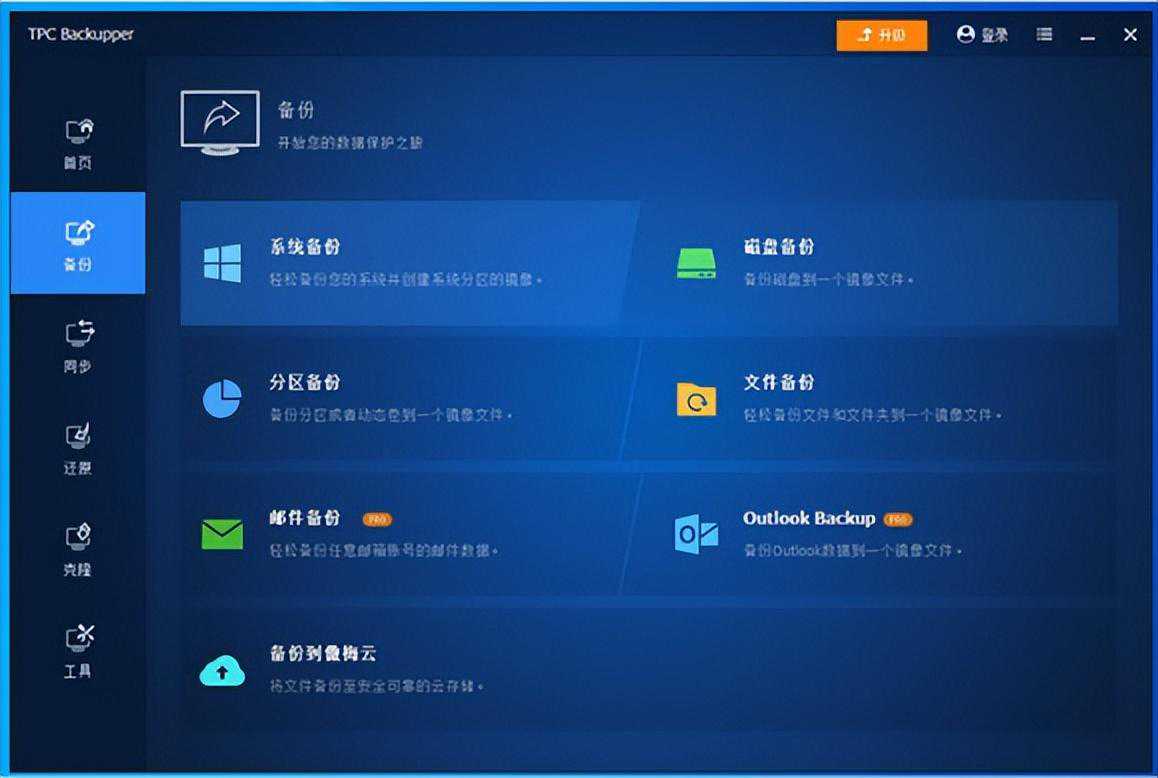Click the cloud upload backup icon
Screen dimensions: 1158x778
(222, 670)
